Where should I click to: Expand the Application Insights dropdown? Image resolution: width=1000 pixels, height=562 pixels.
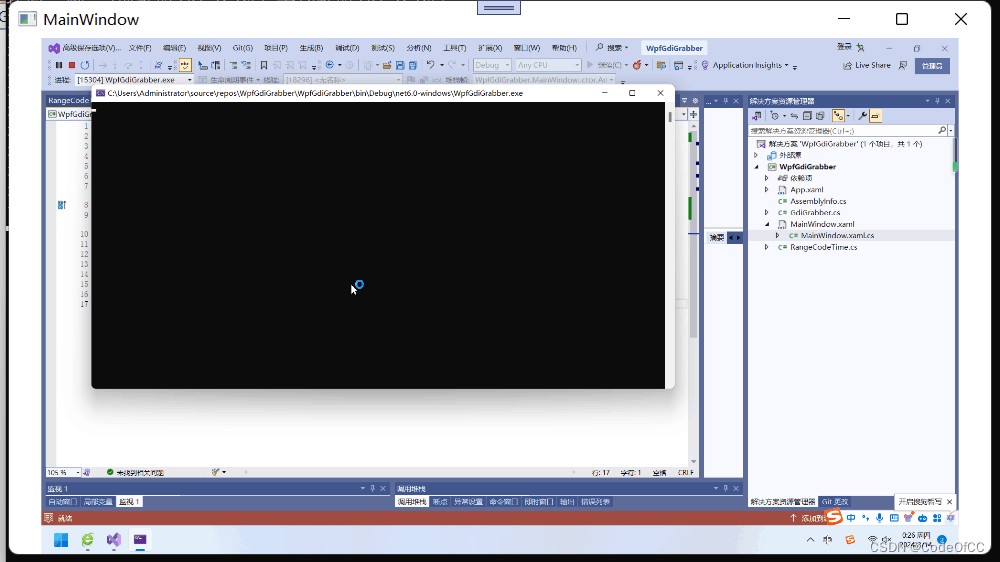coord(786,65)
